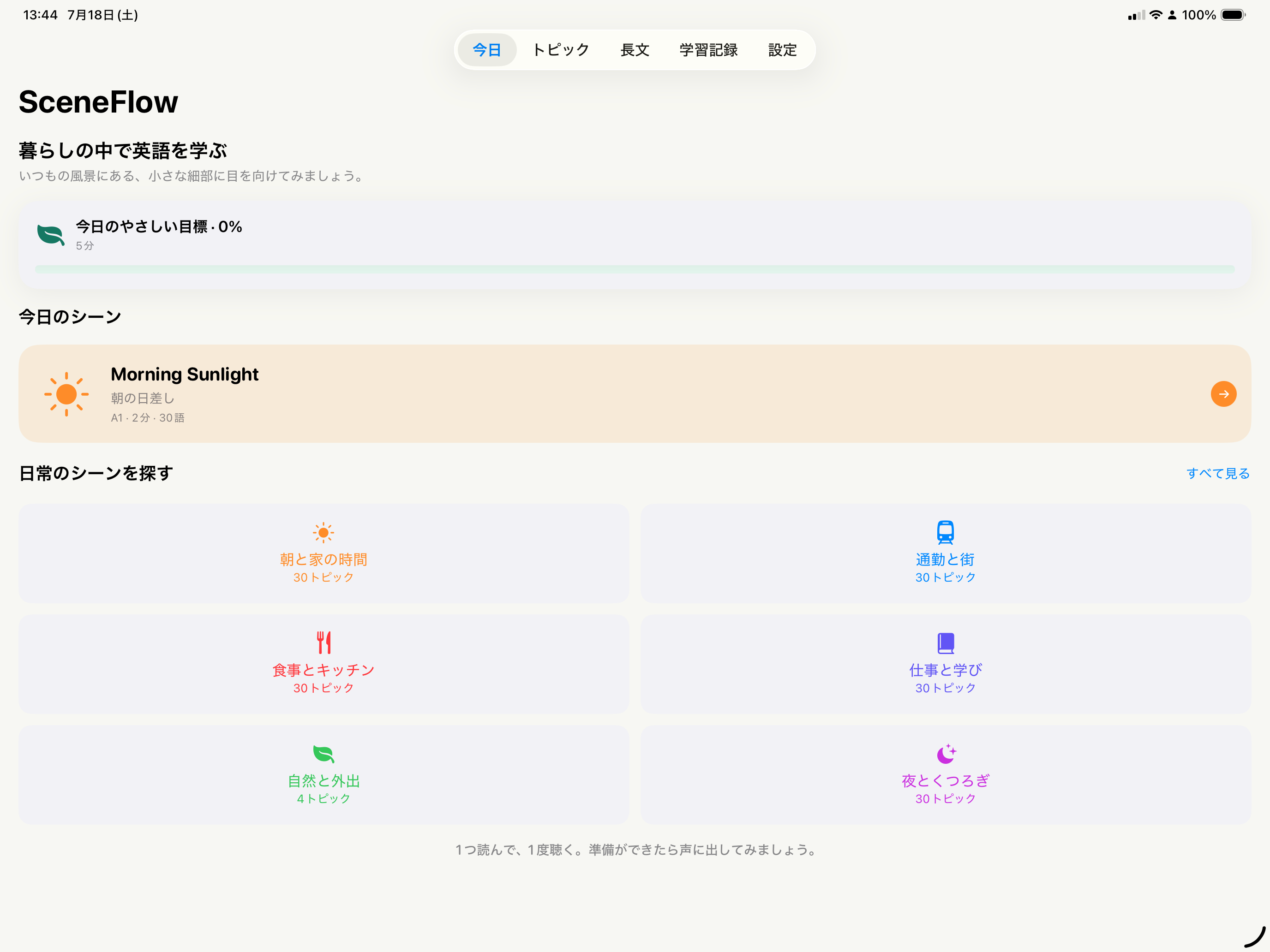This screenshot has width=1270, height=952.
Task: Open the 朝と家の時間 category label
Action: [323, 559]
